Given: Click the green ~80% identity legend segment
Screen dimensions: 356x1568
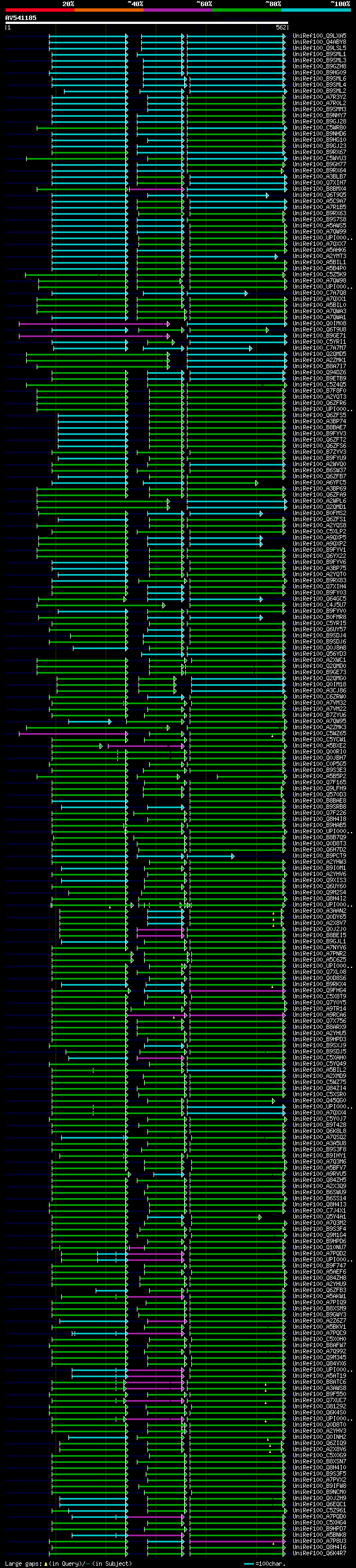Looking at the screenshot, I should click(246, 10).
